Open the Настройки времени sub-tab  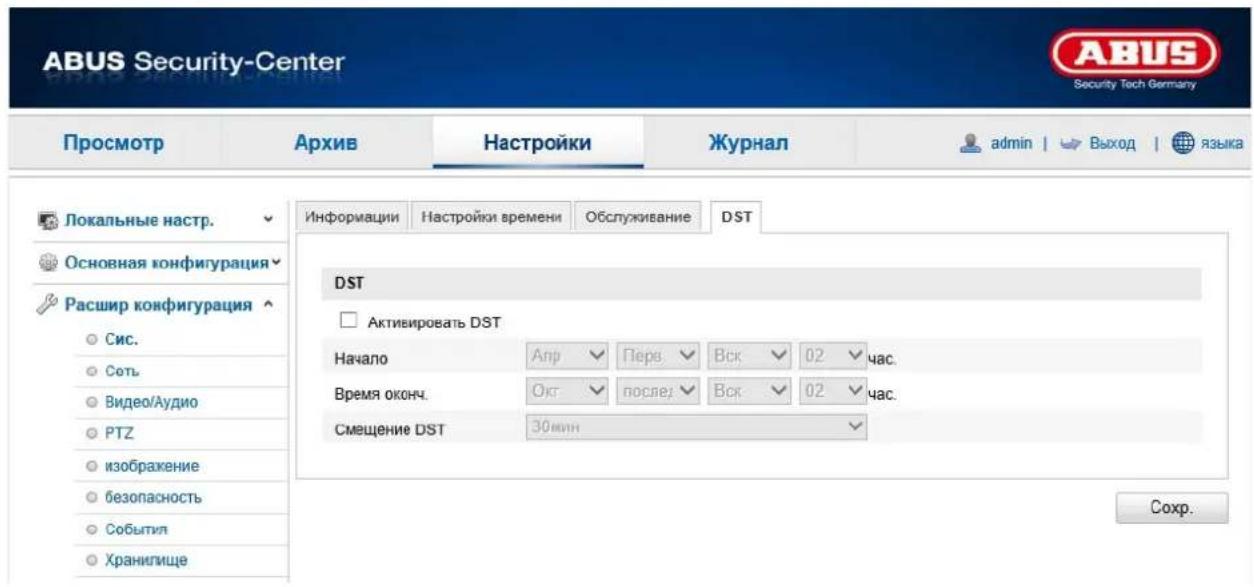(491, 218)
